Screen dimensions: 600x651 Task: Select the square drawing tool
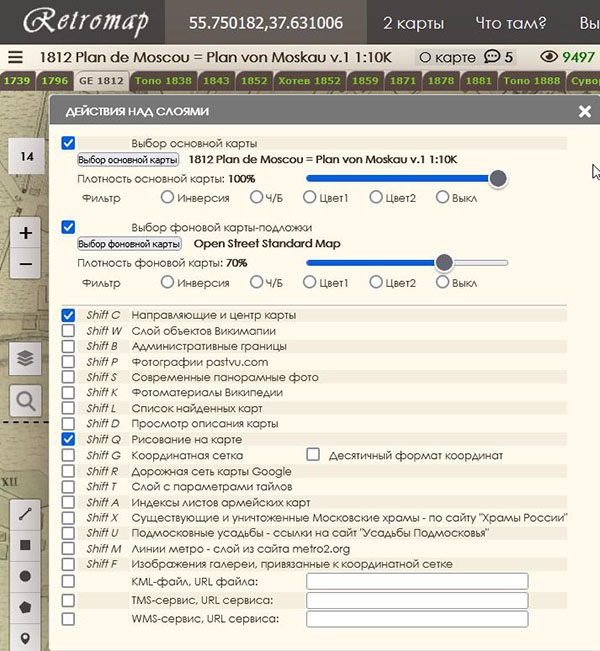pyautogui.click(x=26, y=545)
